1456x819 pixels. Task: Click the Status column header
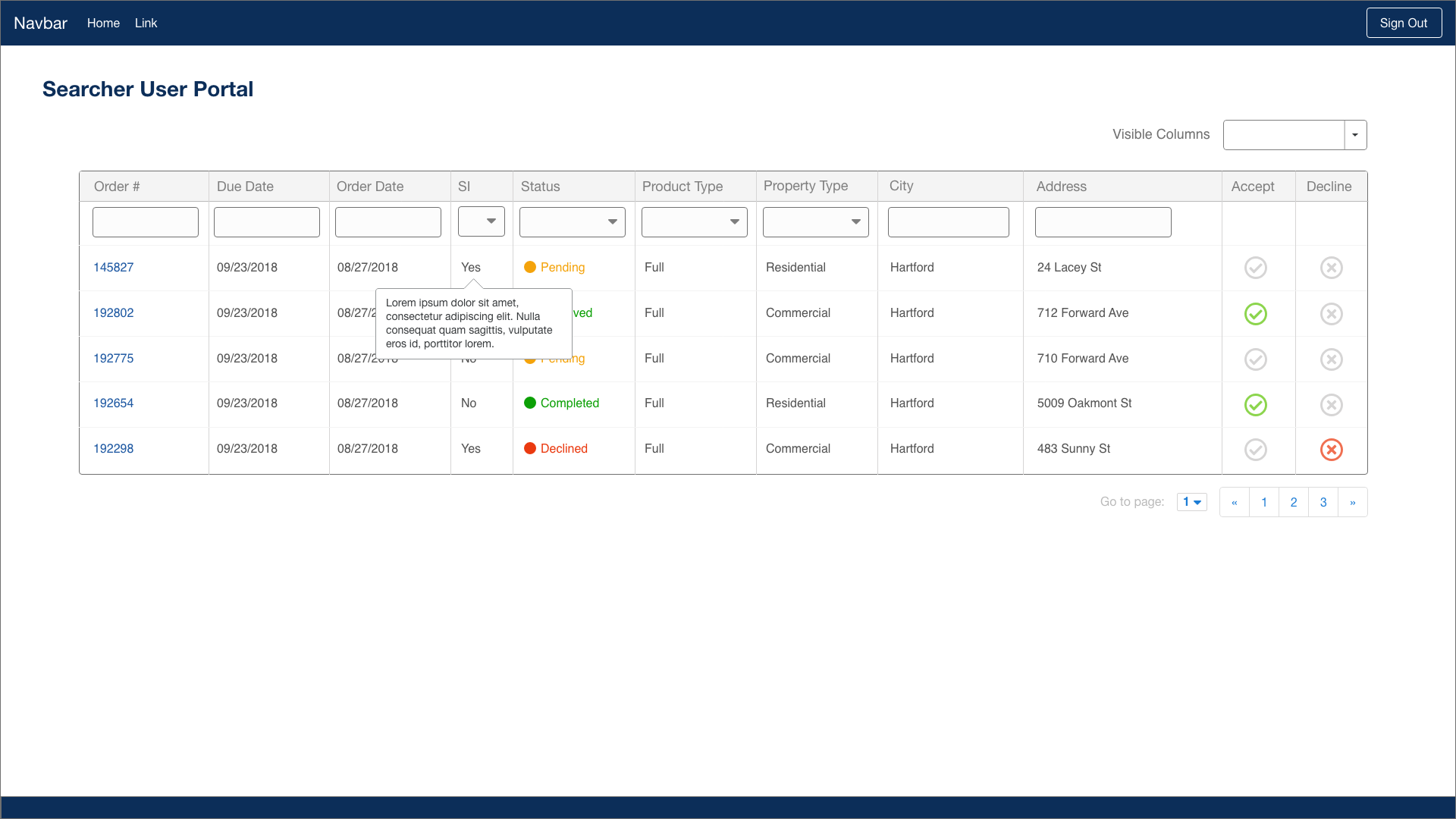540,187
